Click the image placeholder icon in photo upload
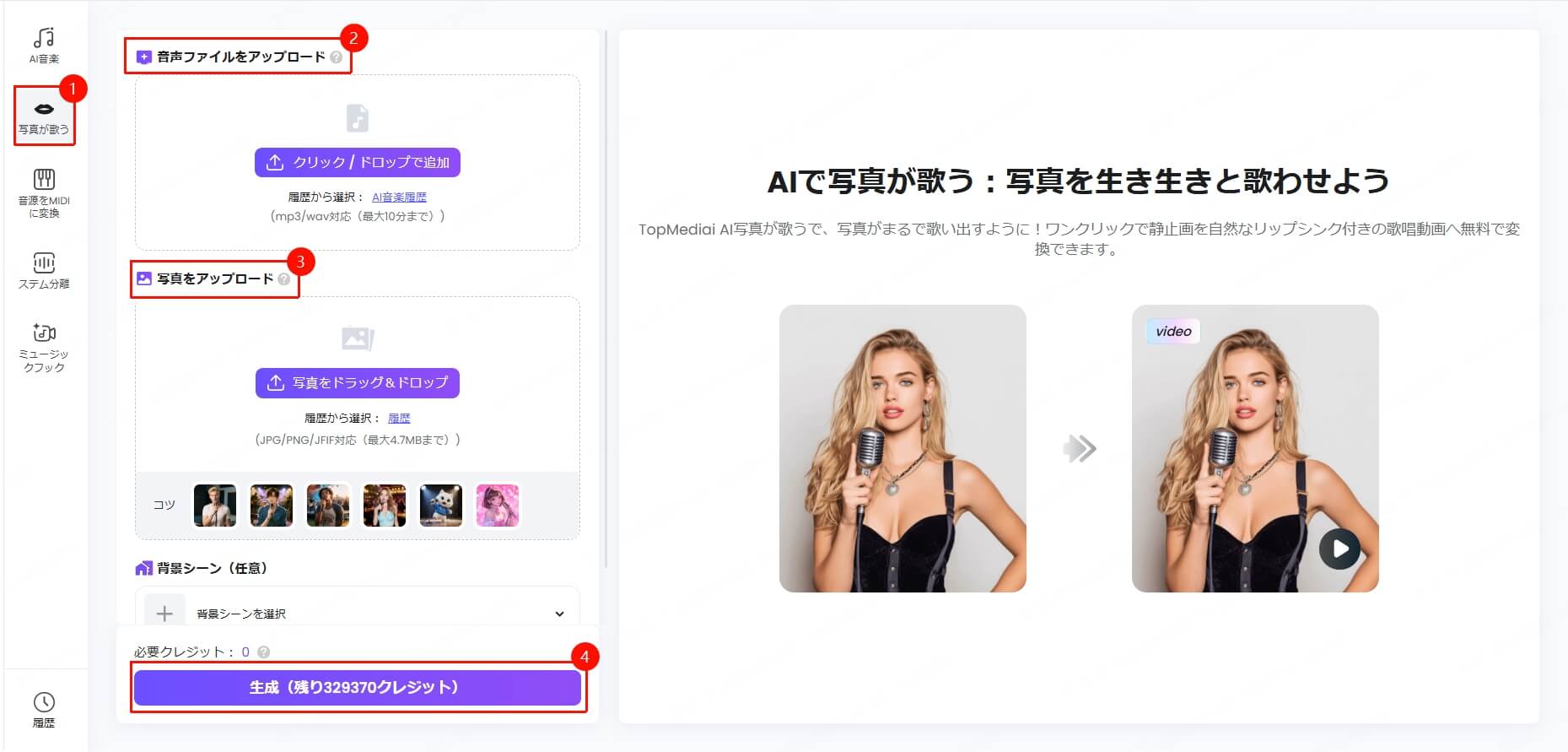 click(358, 338)
